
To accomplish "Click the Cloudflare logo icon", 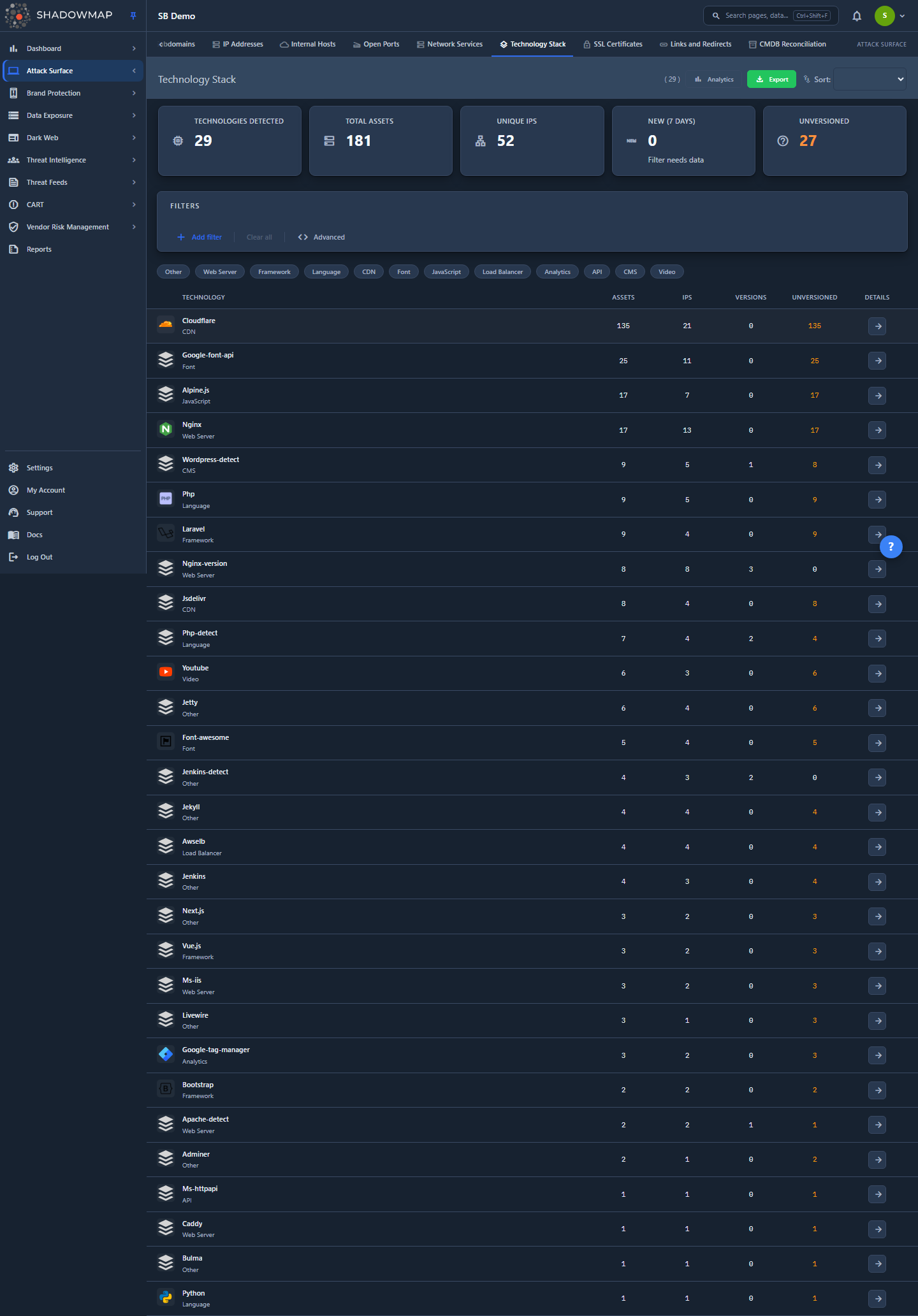I will 166,324.
